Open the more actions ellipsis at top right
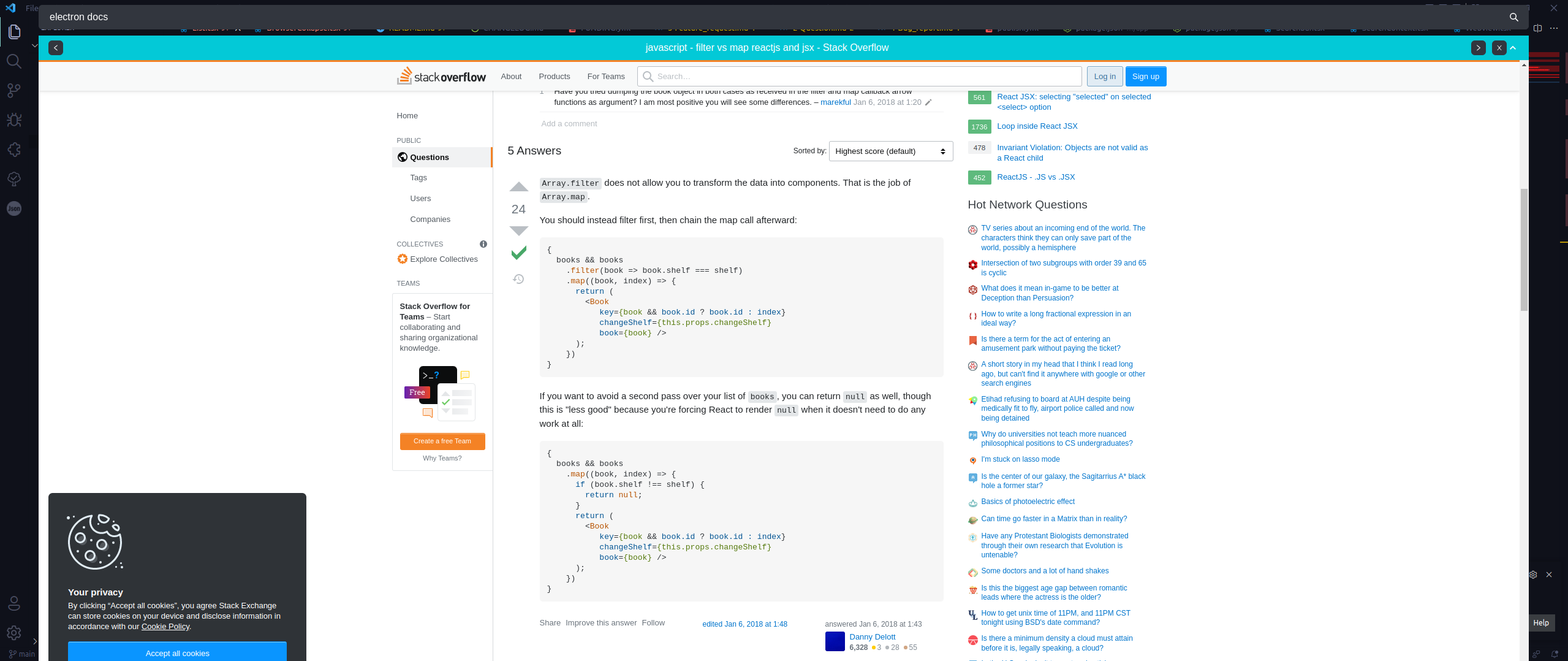This screenshot has height=661, width=1568. pyautogui.click(x=1554, y=28)
